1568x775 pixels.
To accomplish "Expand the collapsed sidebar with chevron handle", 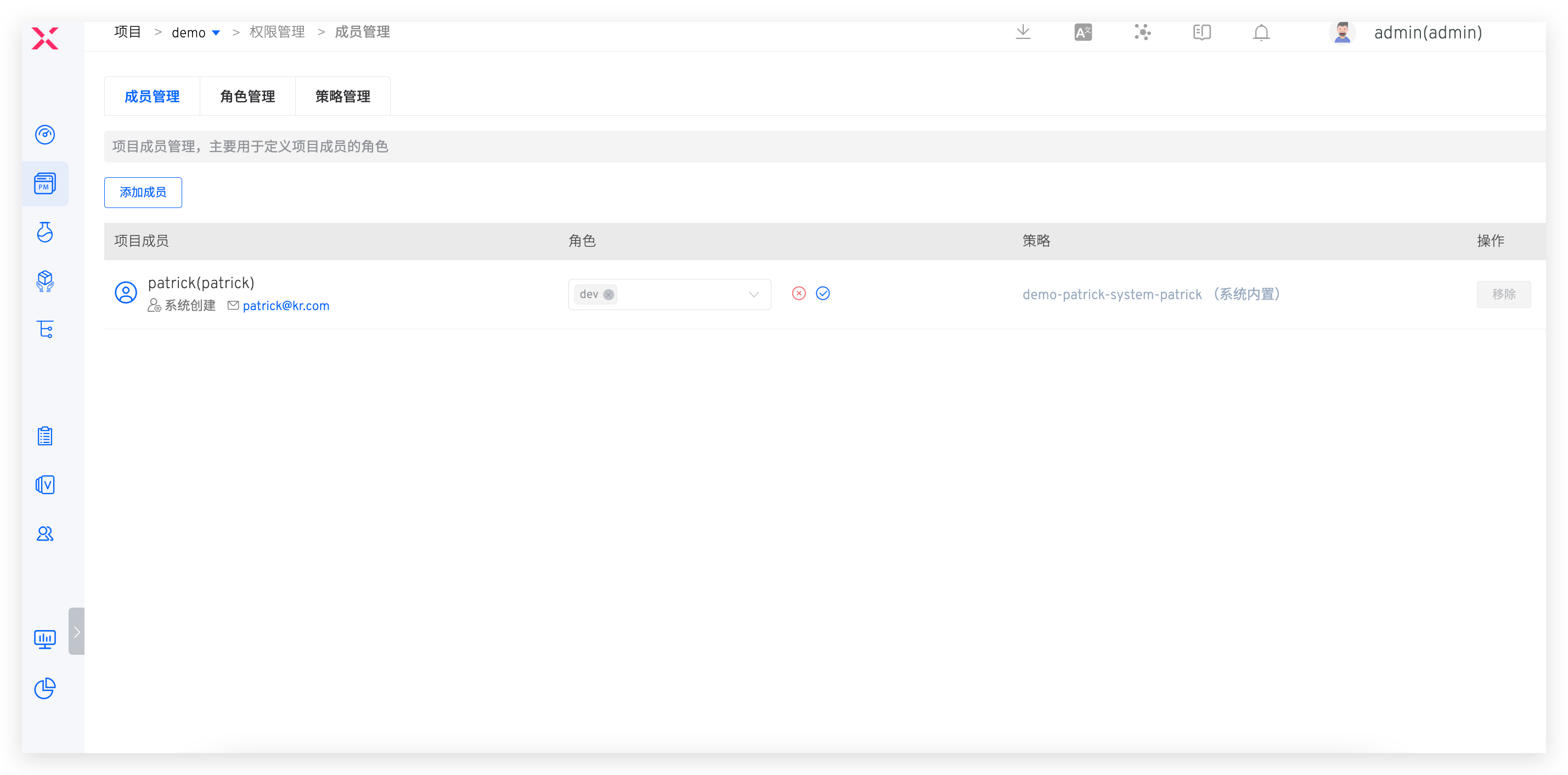I will tap(77, 631).
